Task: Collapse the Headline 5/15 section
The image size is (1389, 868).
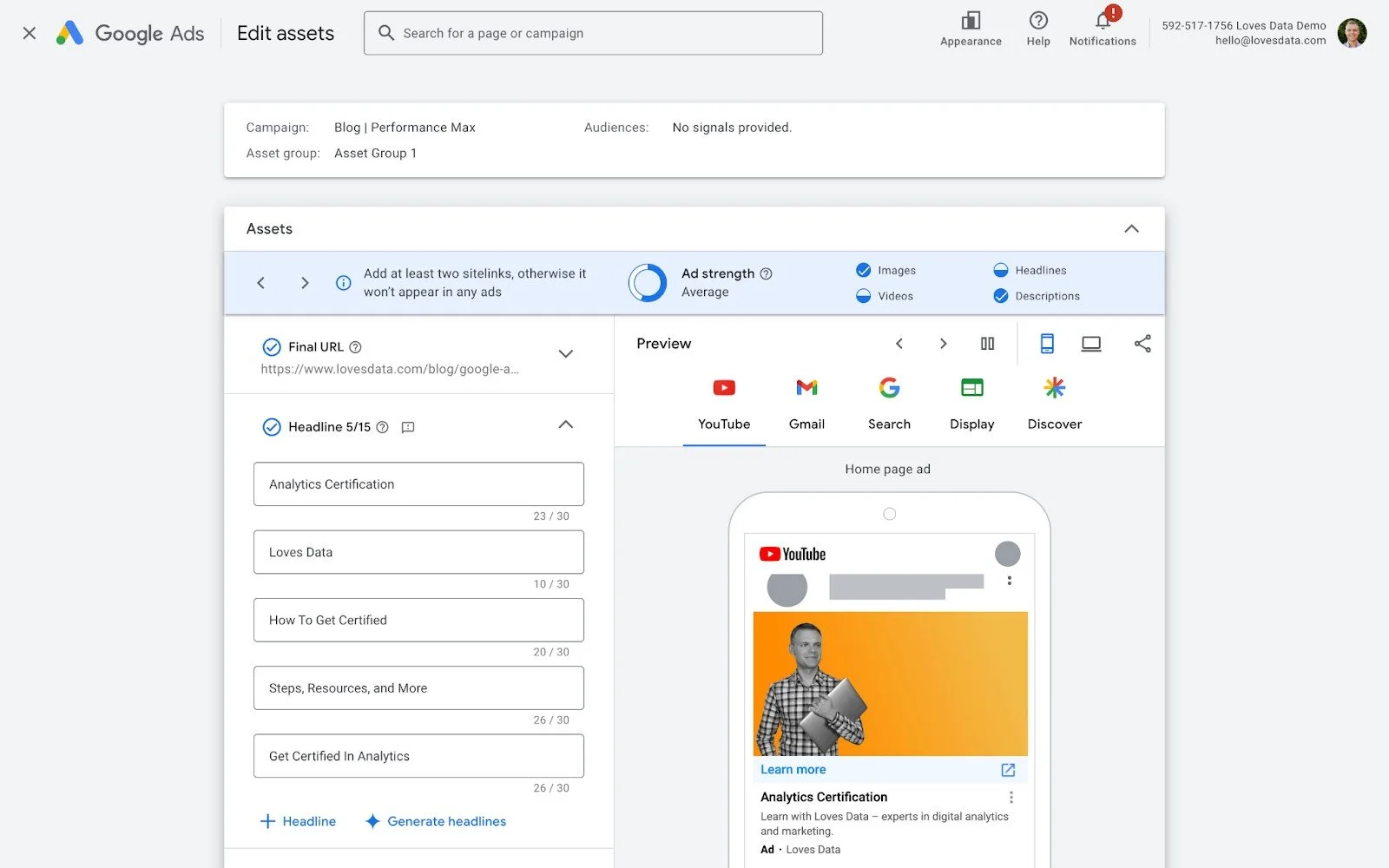Action: pyautogui.click(x=565, y=425)
